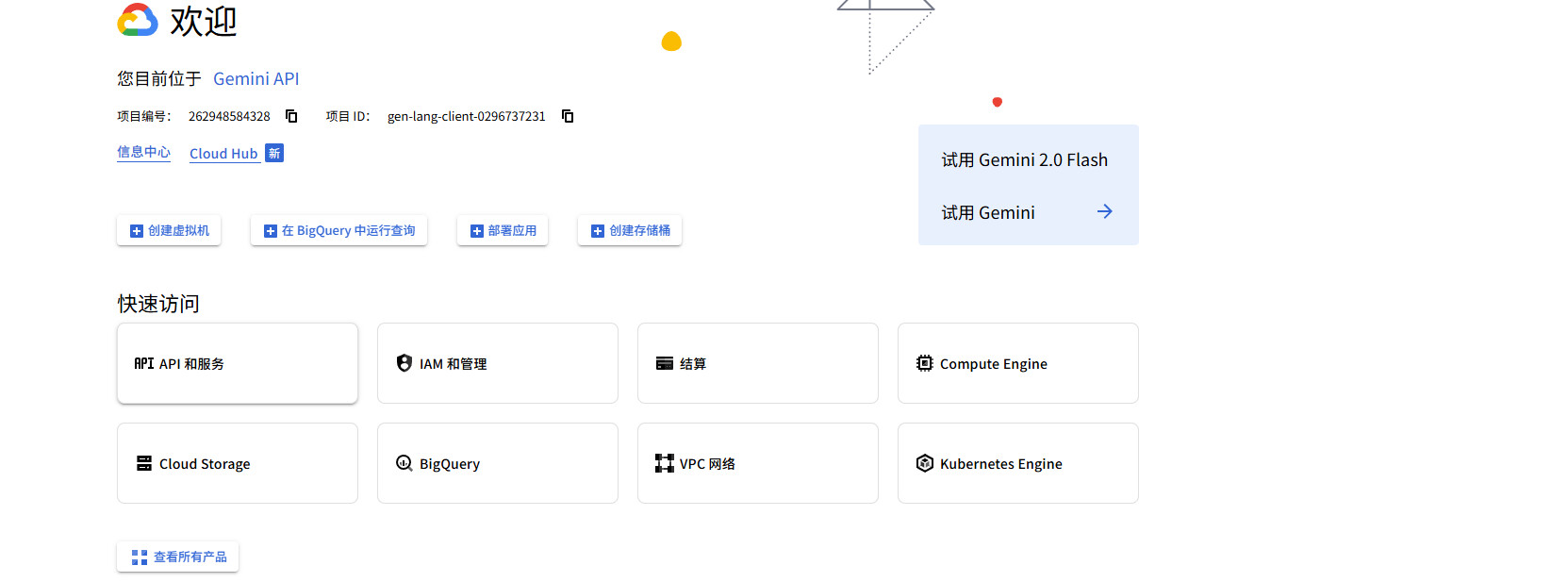The image size is (1568, 582).
Task: Open the Gemini API project link
Action: 256,79
